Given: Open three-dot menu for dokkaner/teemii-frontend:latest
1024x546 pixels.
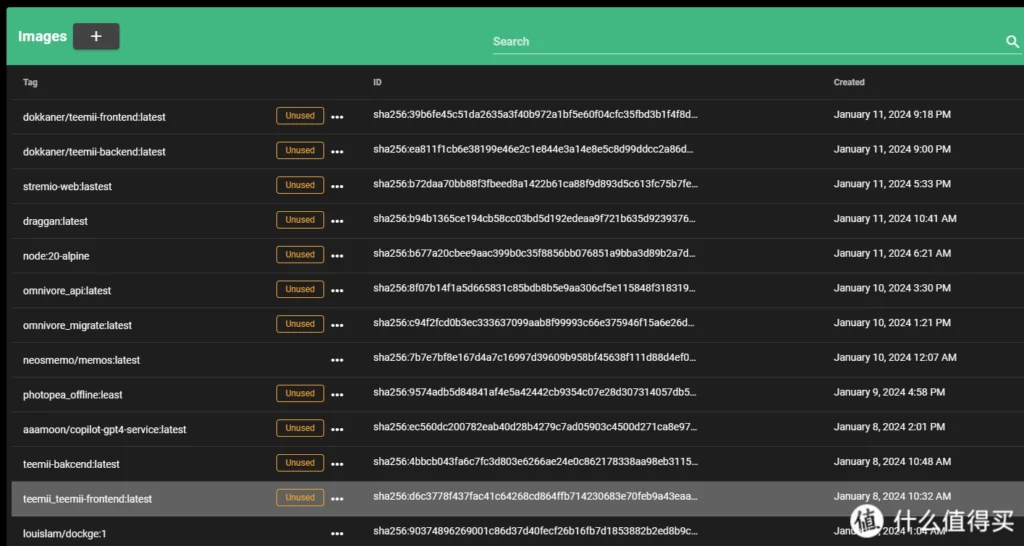Looking at the screenshot, I should tap(337, 117).
